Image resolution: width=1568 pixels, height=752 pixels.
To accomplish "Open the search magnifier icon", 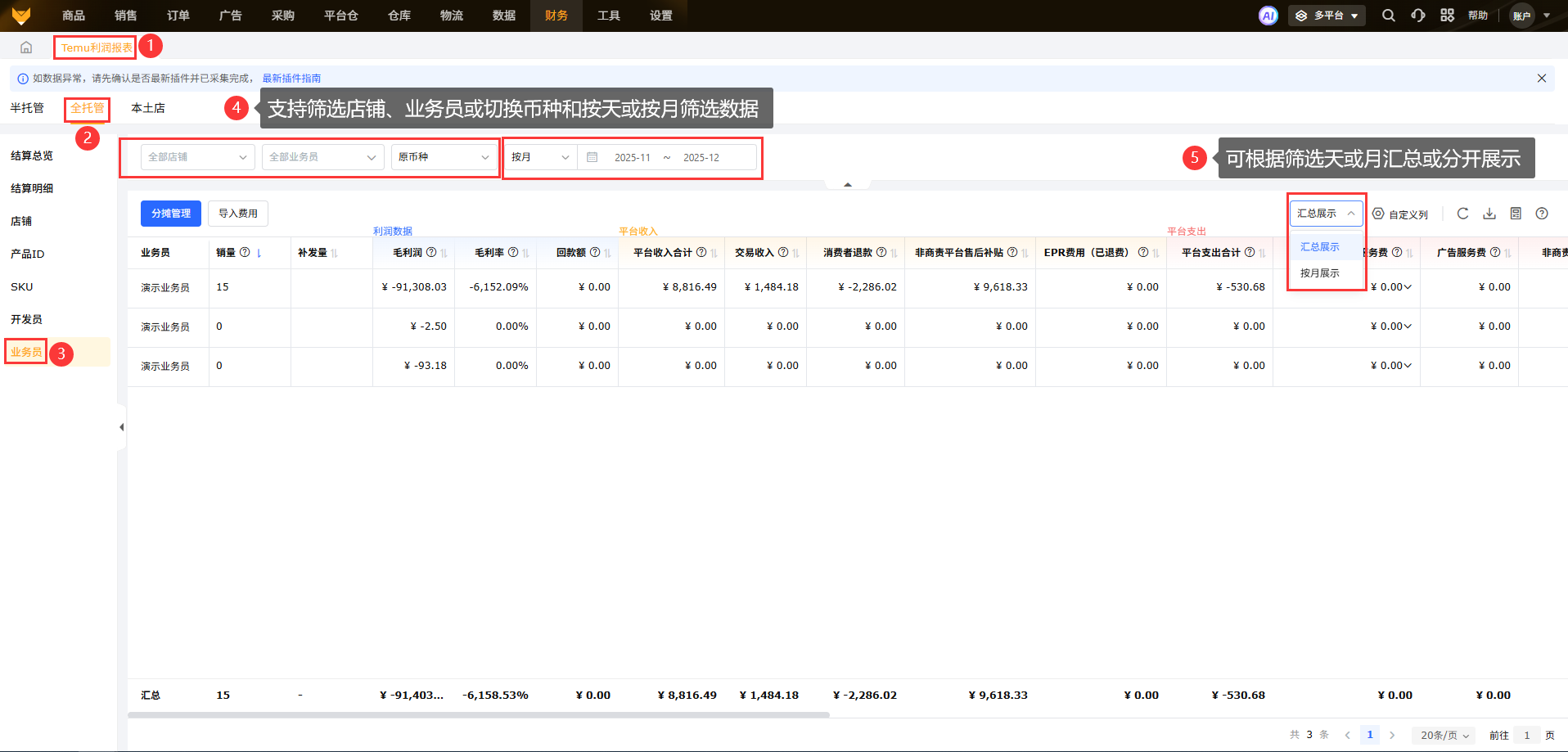I will pyautogui.click(x=1388, y=16).
